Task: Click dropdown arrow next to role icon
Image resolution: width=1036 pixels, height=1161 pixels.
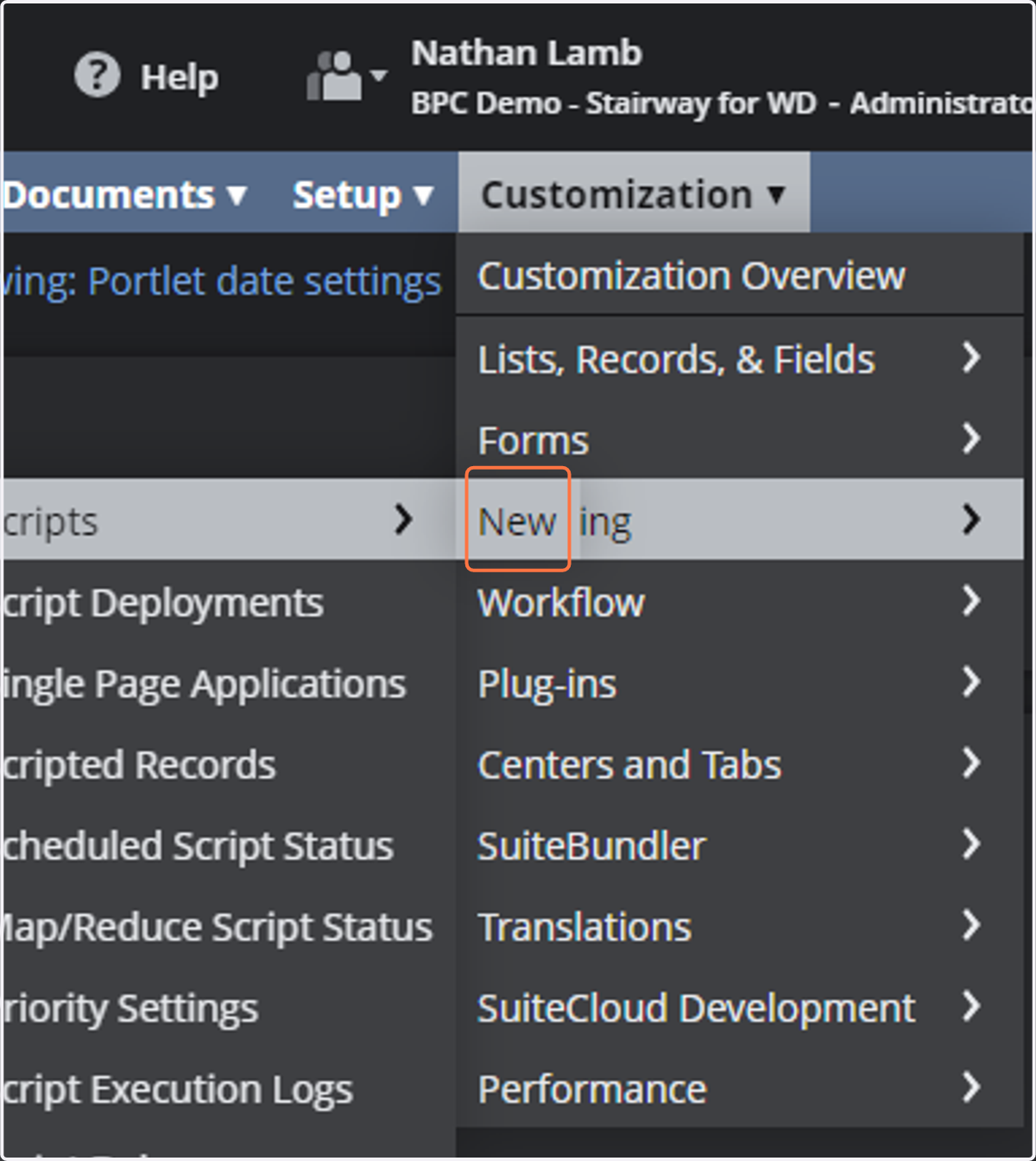Action: click(378, 76)
